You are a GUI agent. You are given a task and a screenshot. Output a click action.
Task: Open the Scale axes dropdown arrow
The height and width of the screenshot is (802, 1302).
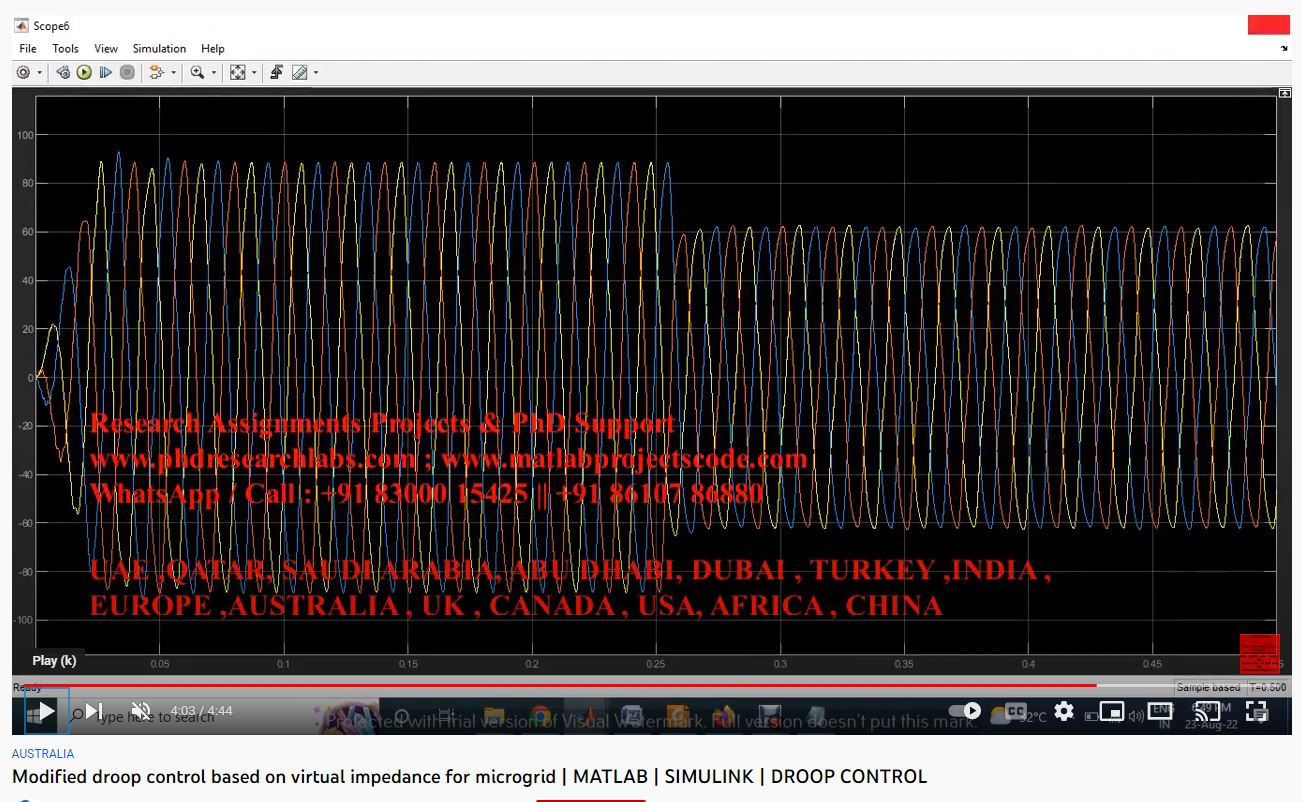click(253, 73)
